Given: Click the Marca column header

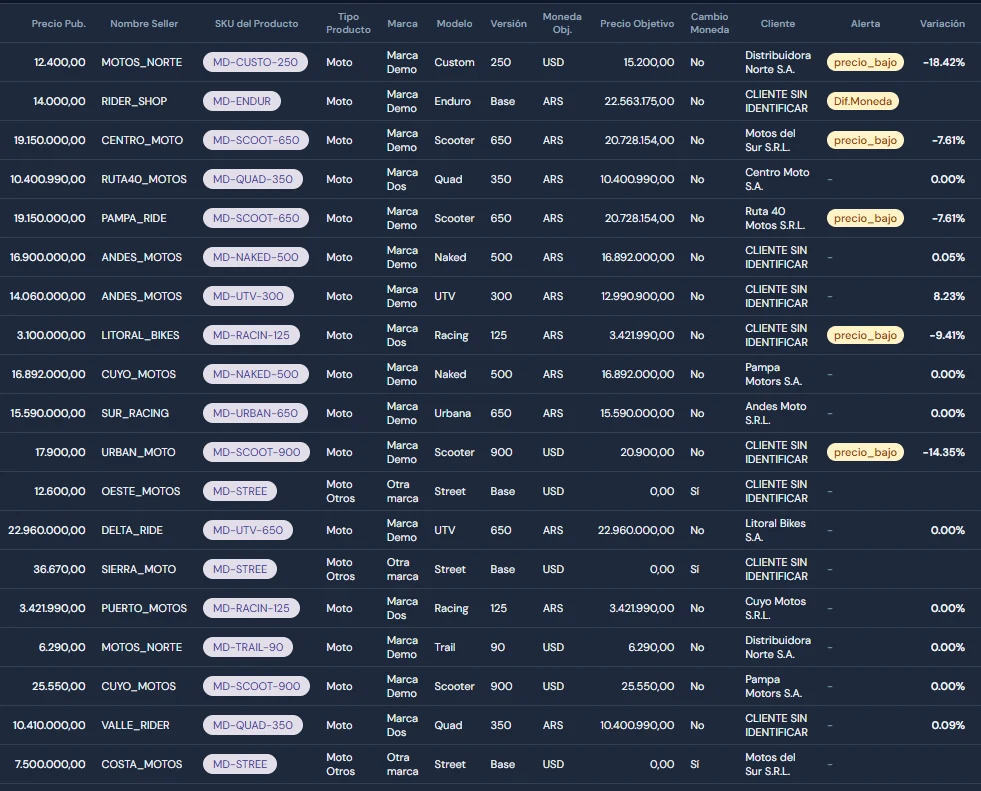Looking at the screenshot, I should (x=402, y=23).
